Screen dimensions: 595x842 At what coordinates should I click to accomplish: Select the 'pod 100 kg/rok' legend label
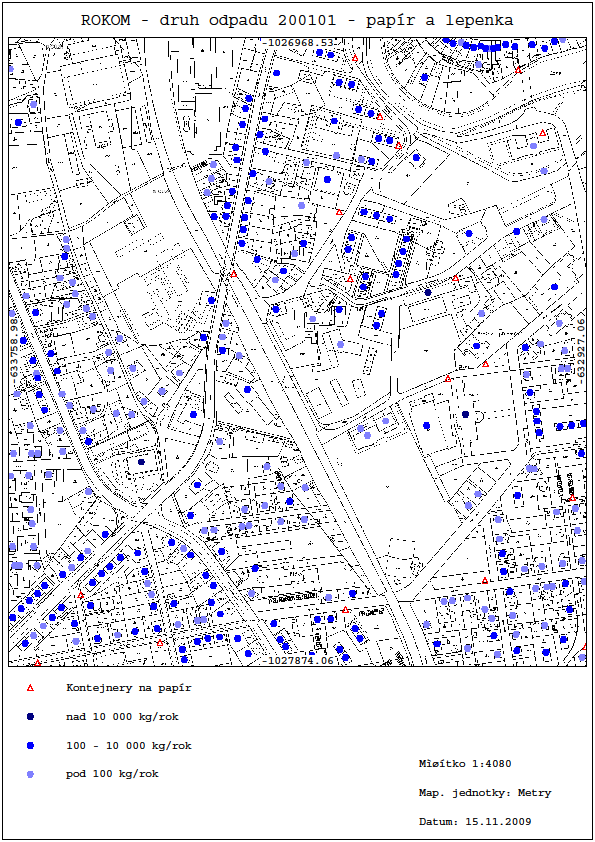click(x=112, y=774)
